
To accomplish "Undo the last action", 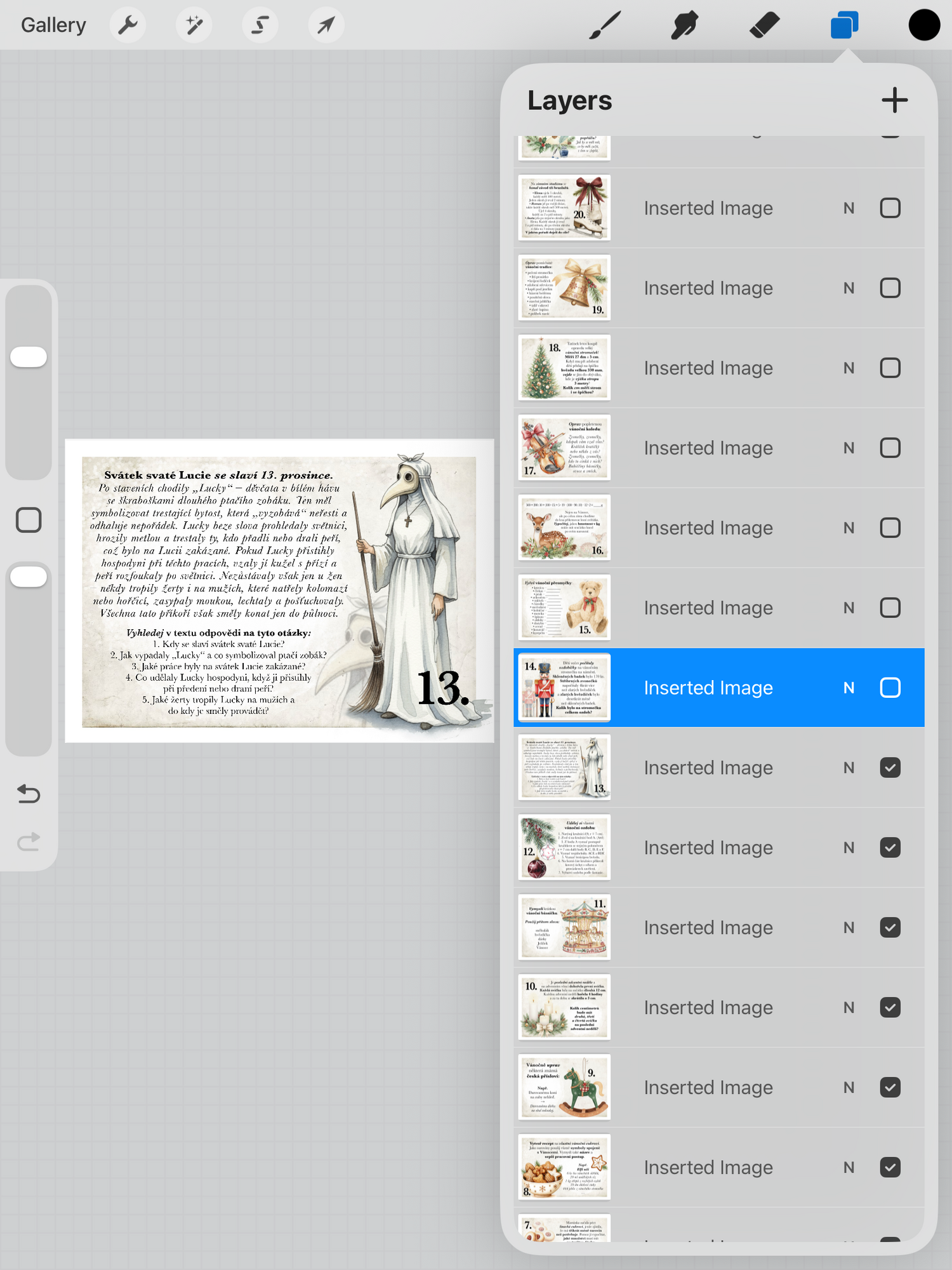I will click(x=29, y=794).
